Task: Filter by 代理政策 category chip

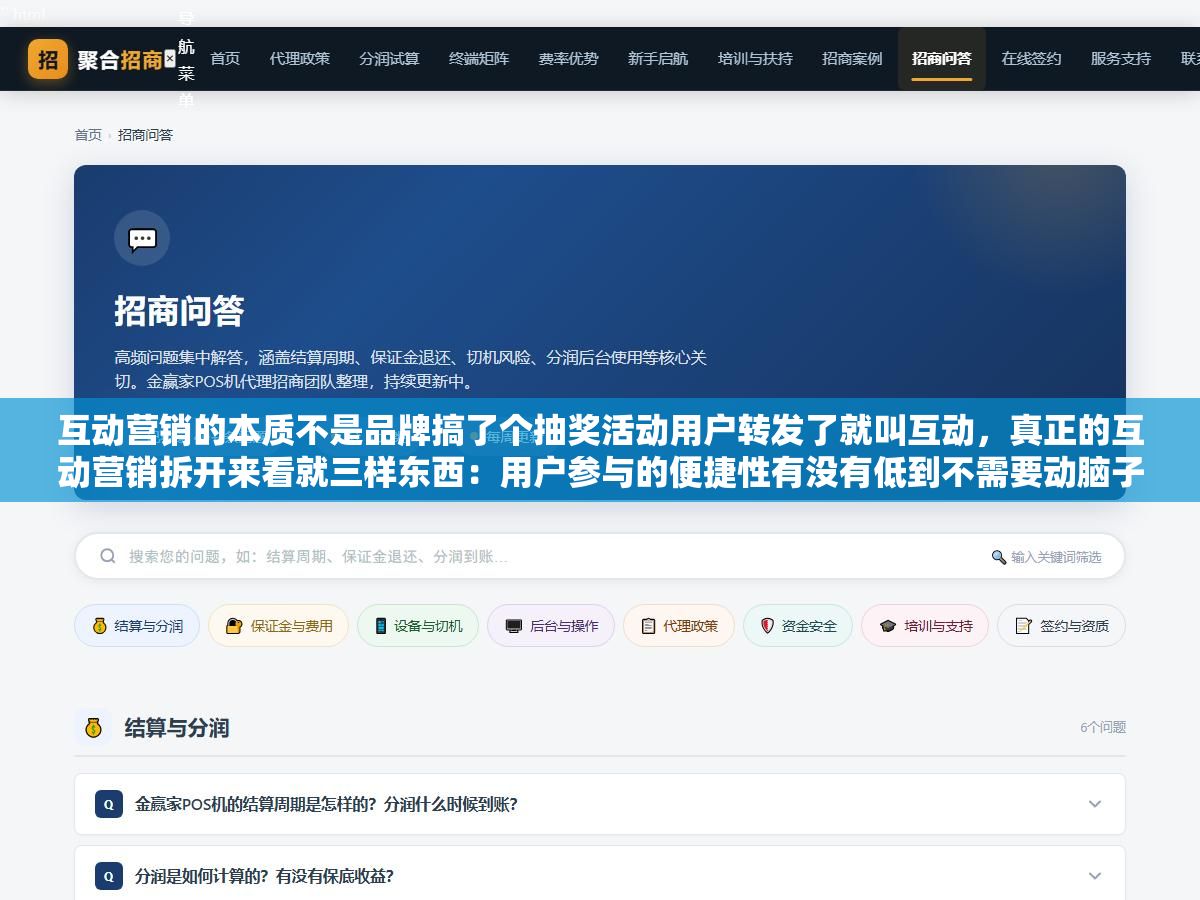Action: pos(679,626)
